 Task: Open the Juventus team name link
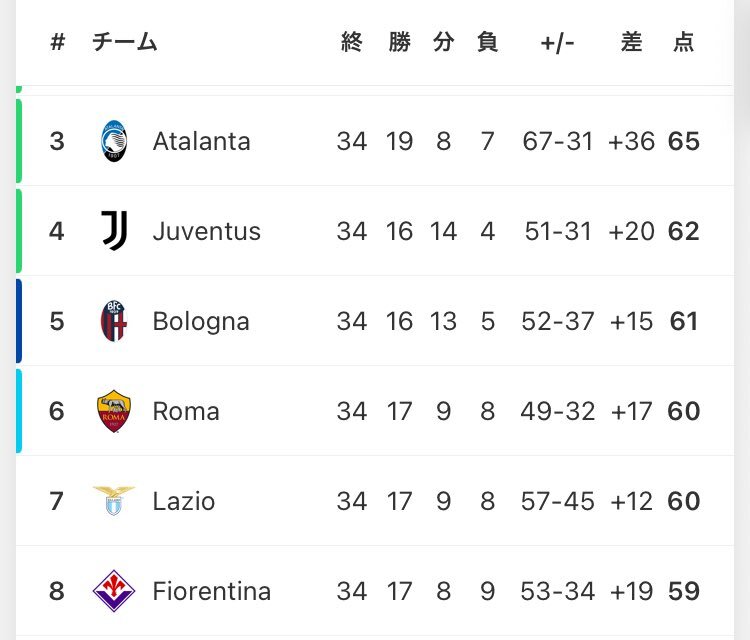[x=207, y=232]
